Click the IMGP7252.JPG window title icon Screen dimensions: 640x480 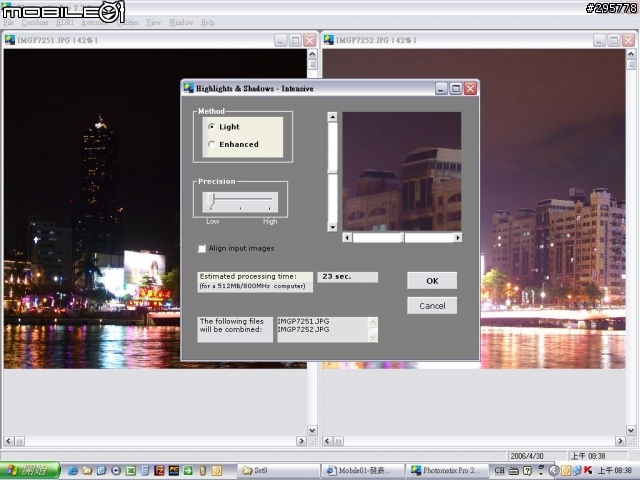329,40
